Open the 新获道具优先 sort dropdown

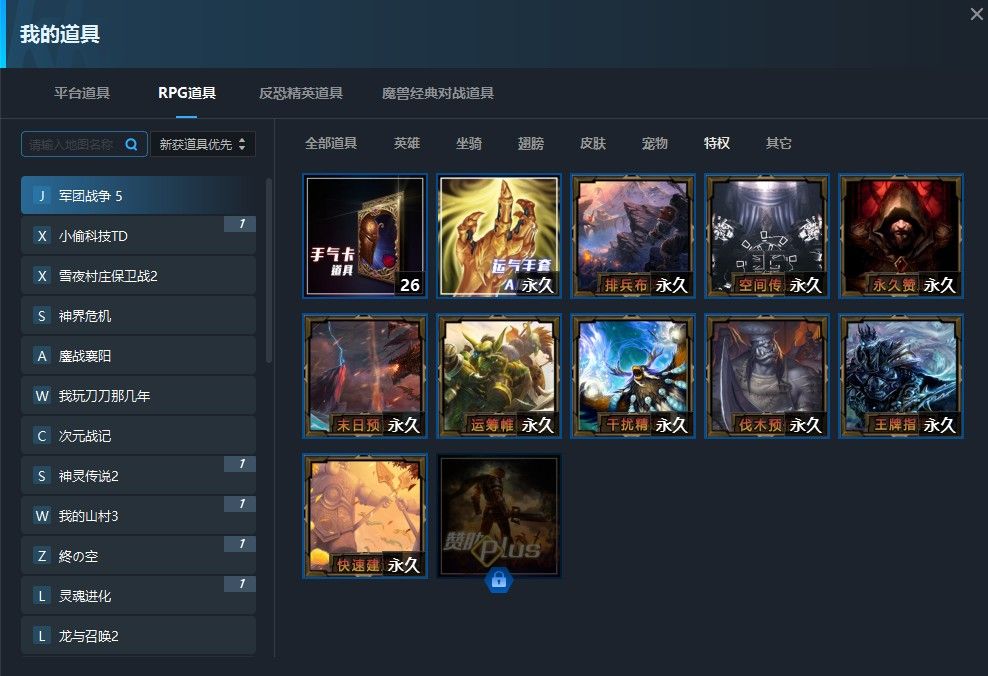coord(203,144)
